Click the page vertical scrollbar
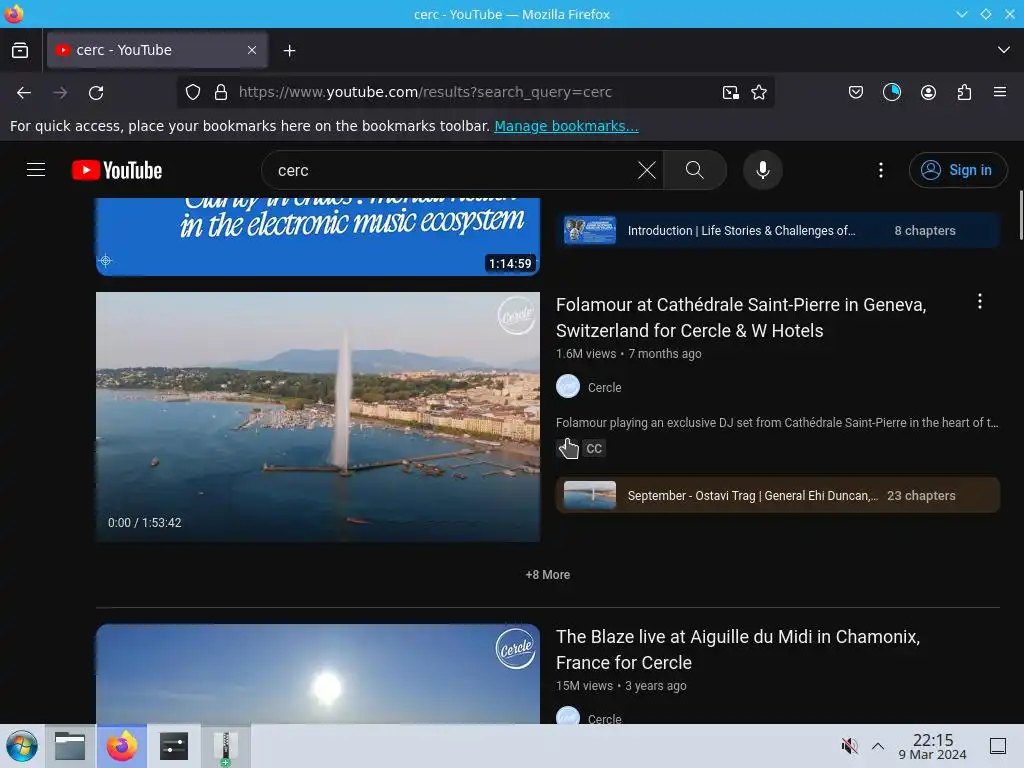The width and height of the screenshot is (1024, 768). [x=1020, y=216]
